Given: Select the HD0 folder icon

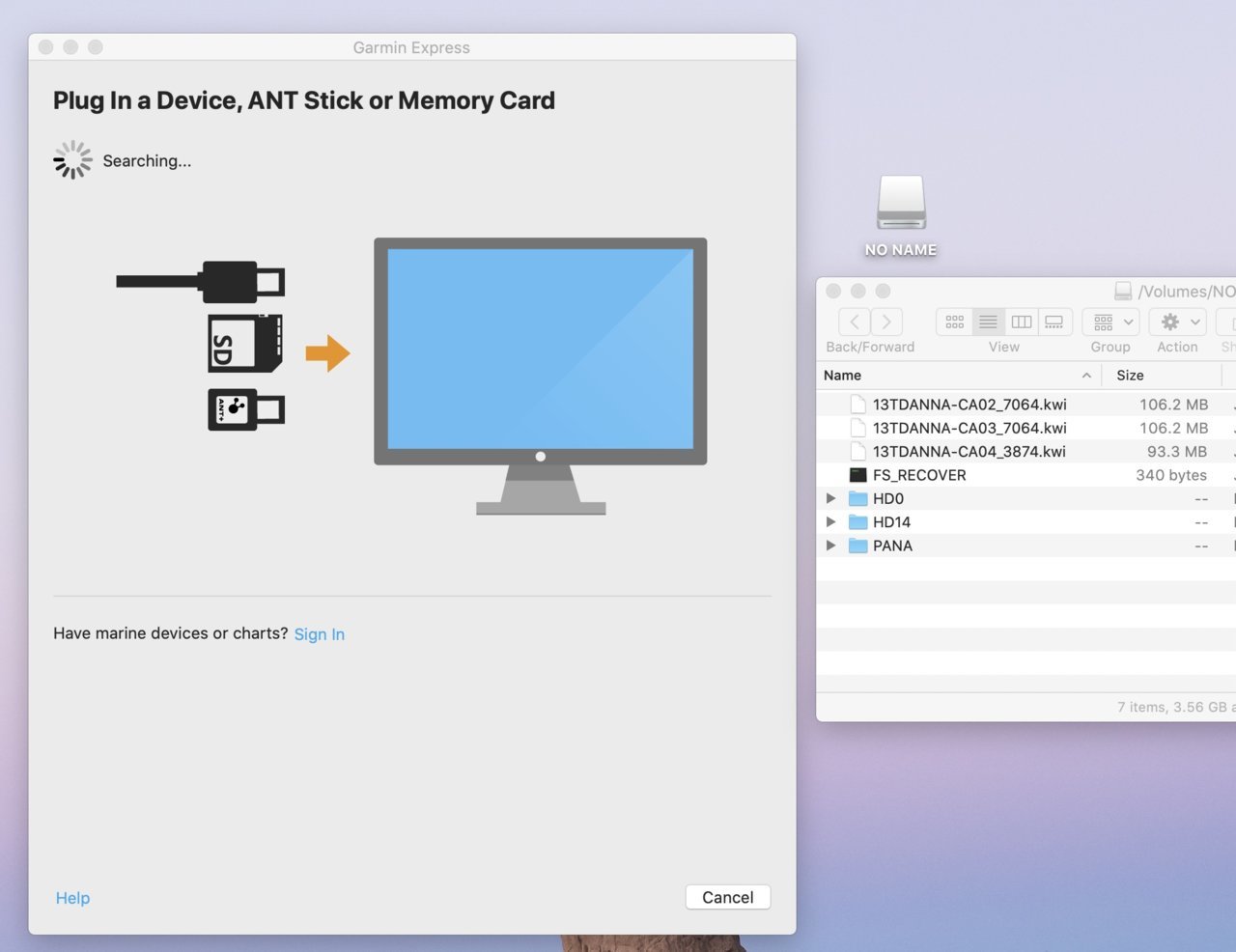Looking at the screenshot, I should pyautogui.click(x=857, y=498).
